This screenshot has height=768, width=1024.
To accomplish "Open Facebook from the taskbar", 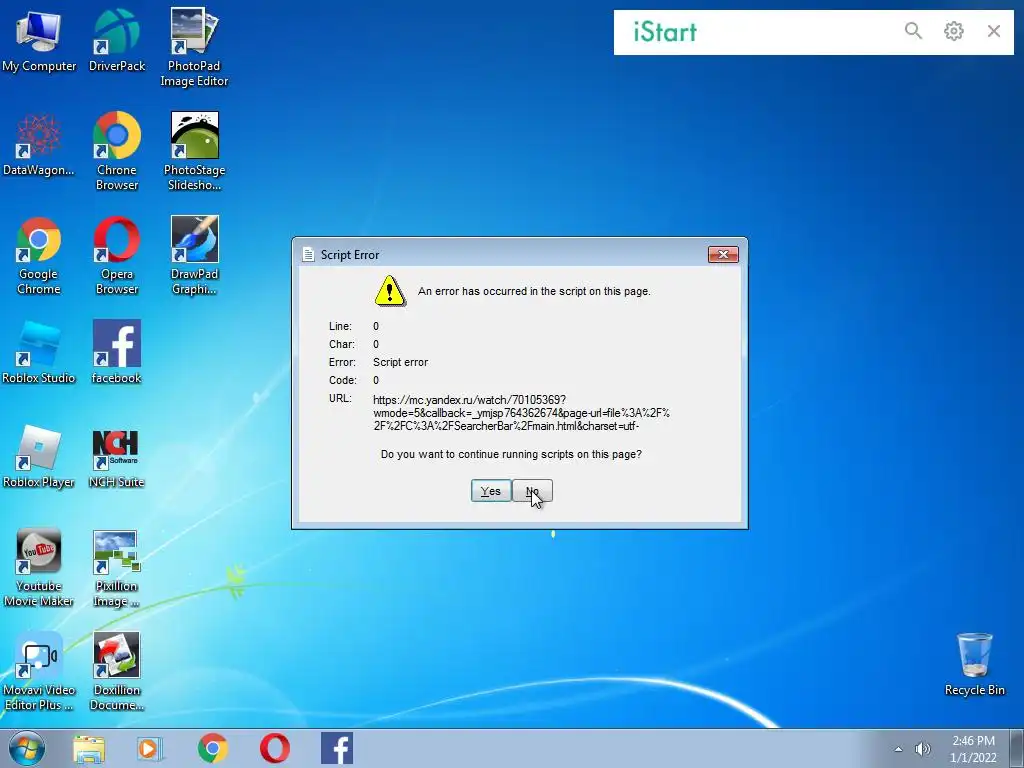I will pos(337,748).
